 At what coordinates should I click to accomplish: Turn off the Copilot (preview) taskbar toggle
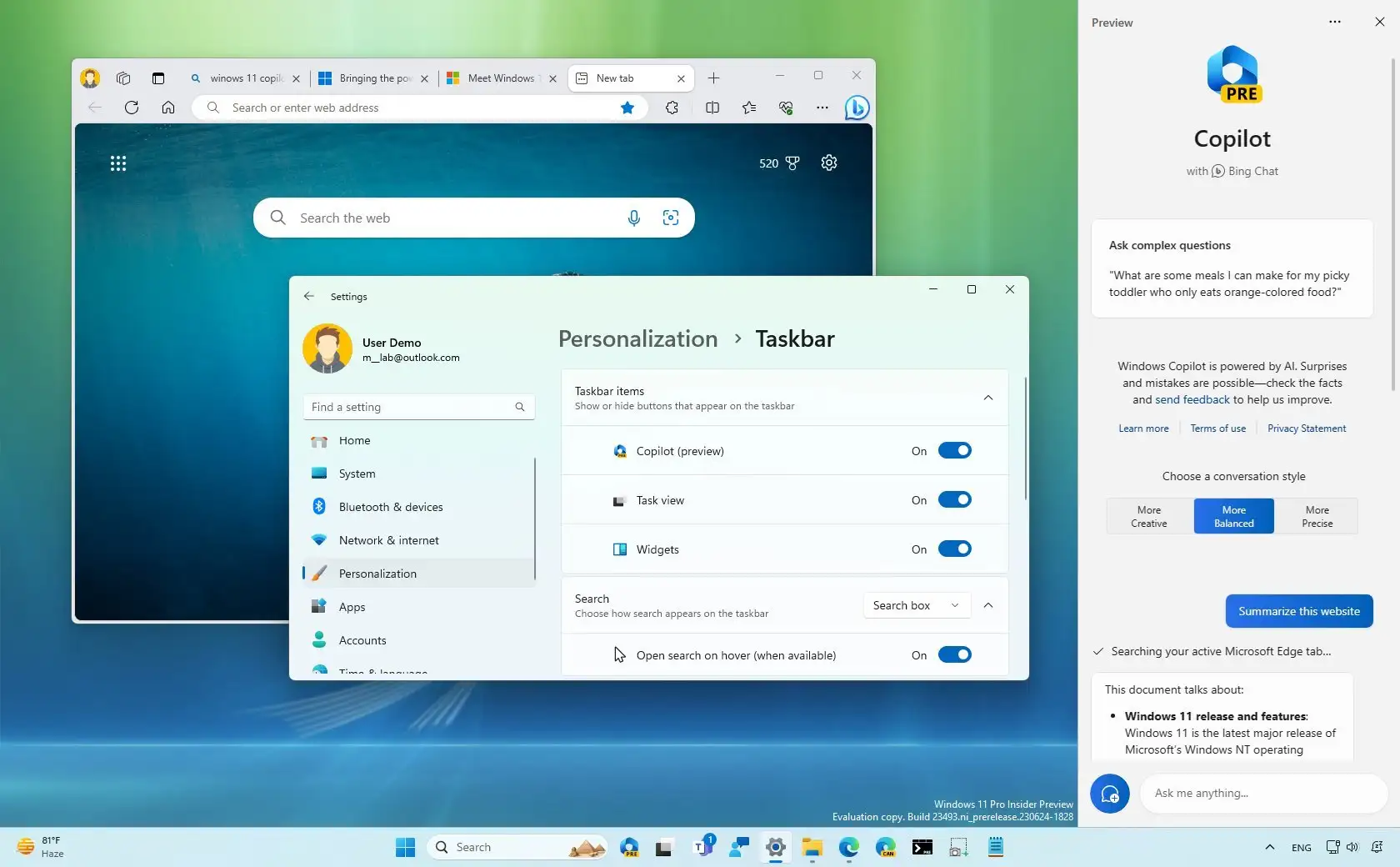coord(955,450)
